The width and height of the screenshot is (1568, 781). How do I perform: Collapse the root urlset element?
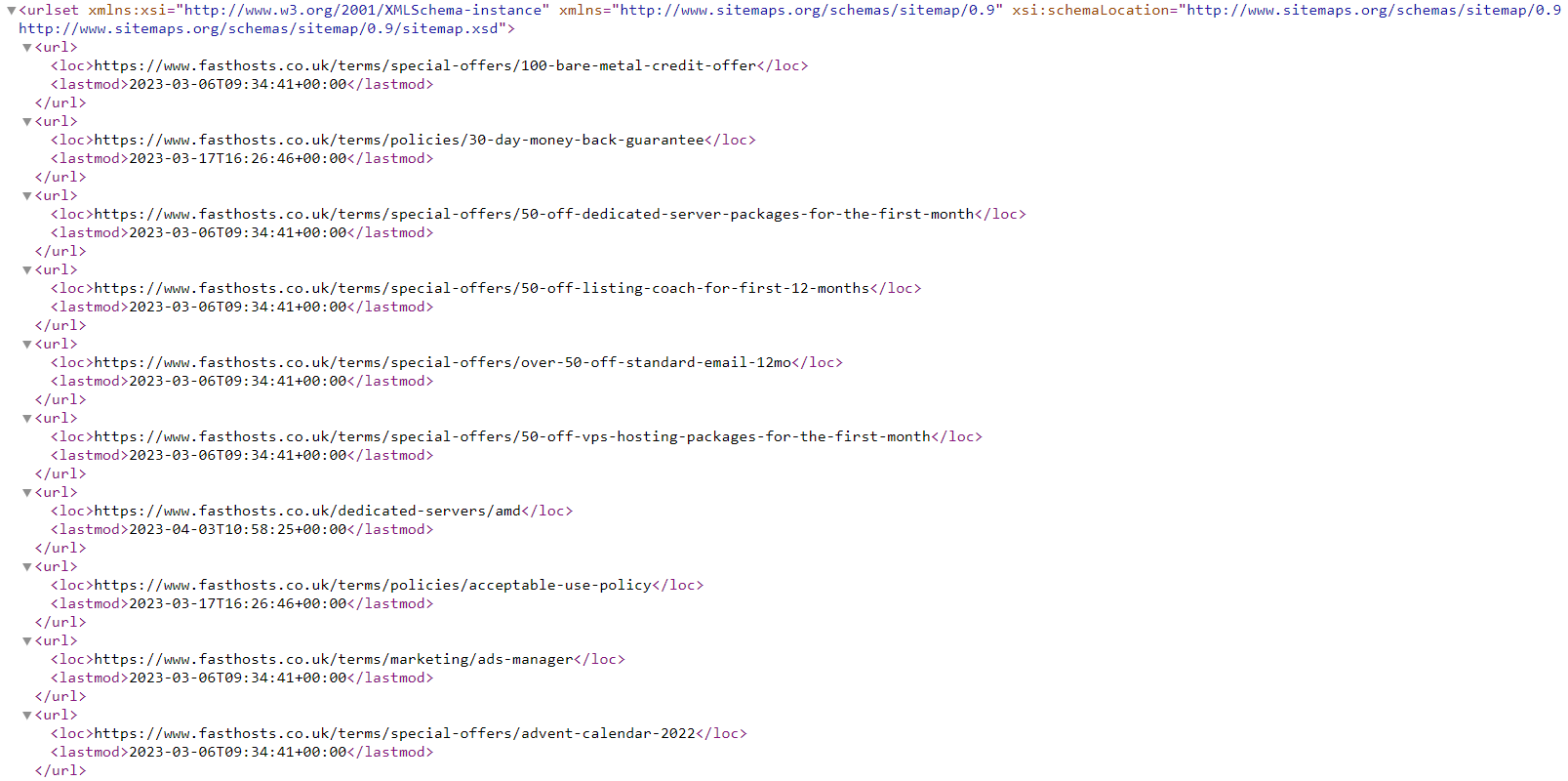(11, 11)
